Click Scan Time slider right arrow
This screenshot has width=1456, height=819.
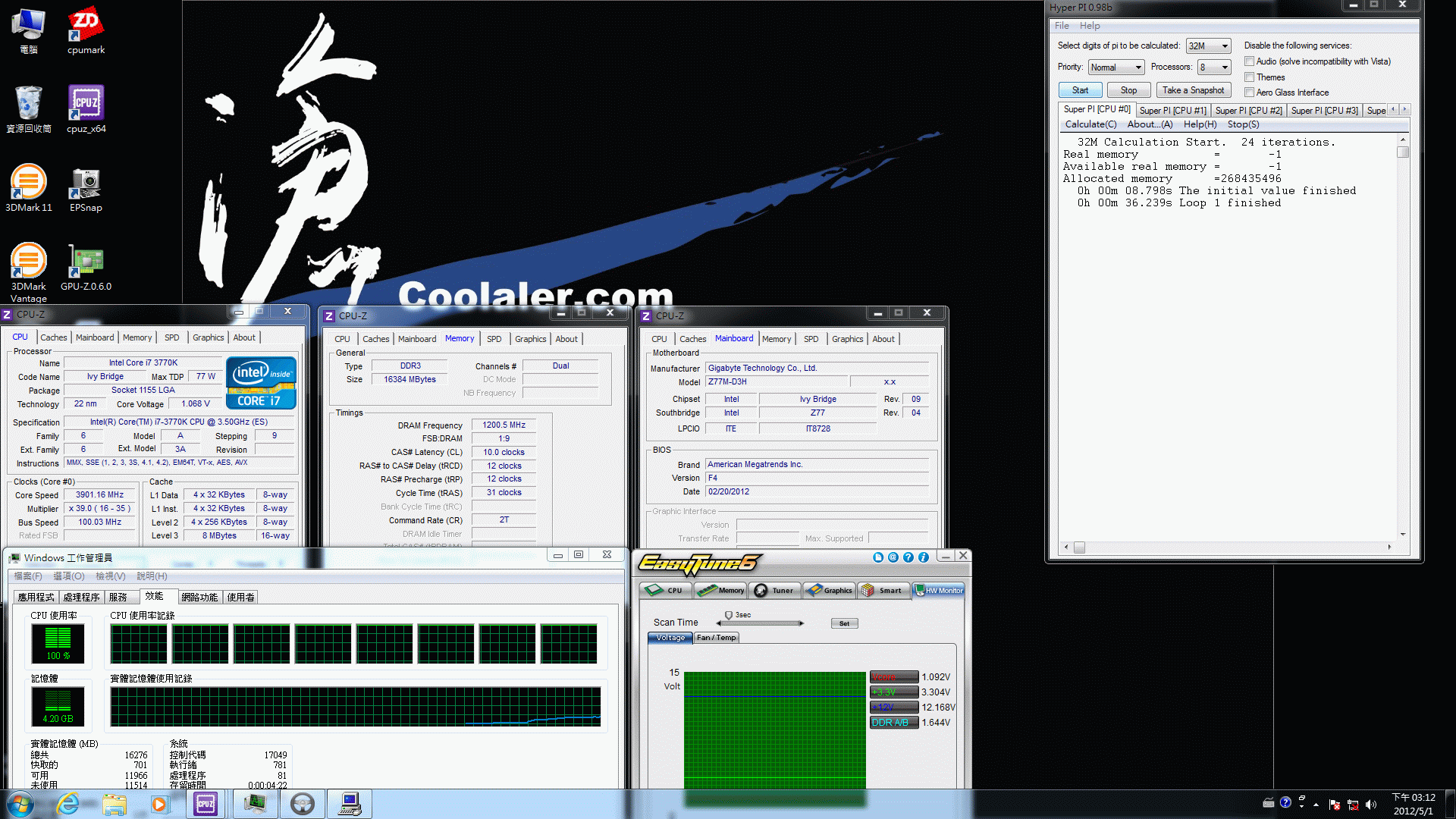(801, 623)
